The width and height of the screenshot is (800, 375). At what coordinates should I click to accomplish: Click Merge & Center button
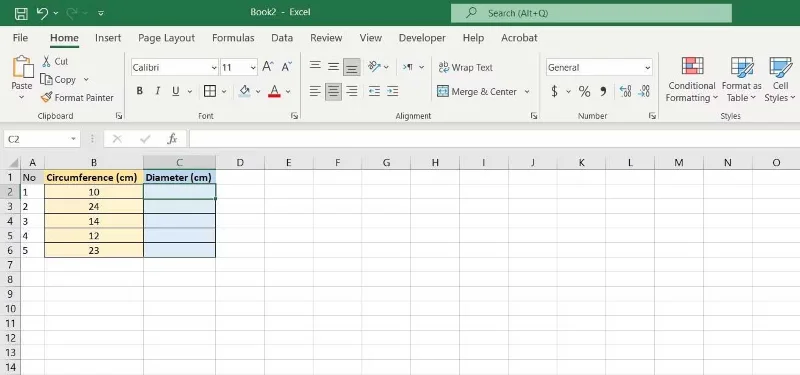(477, 92)
